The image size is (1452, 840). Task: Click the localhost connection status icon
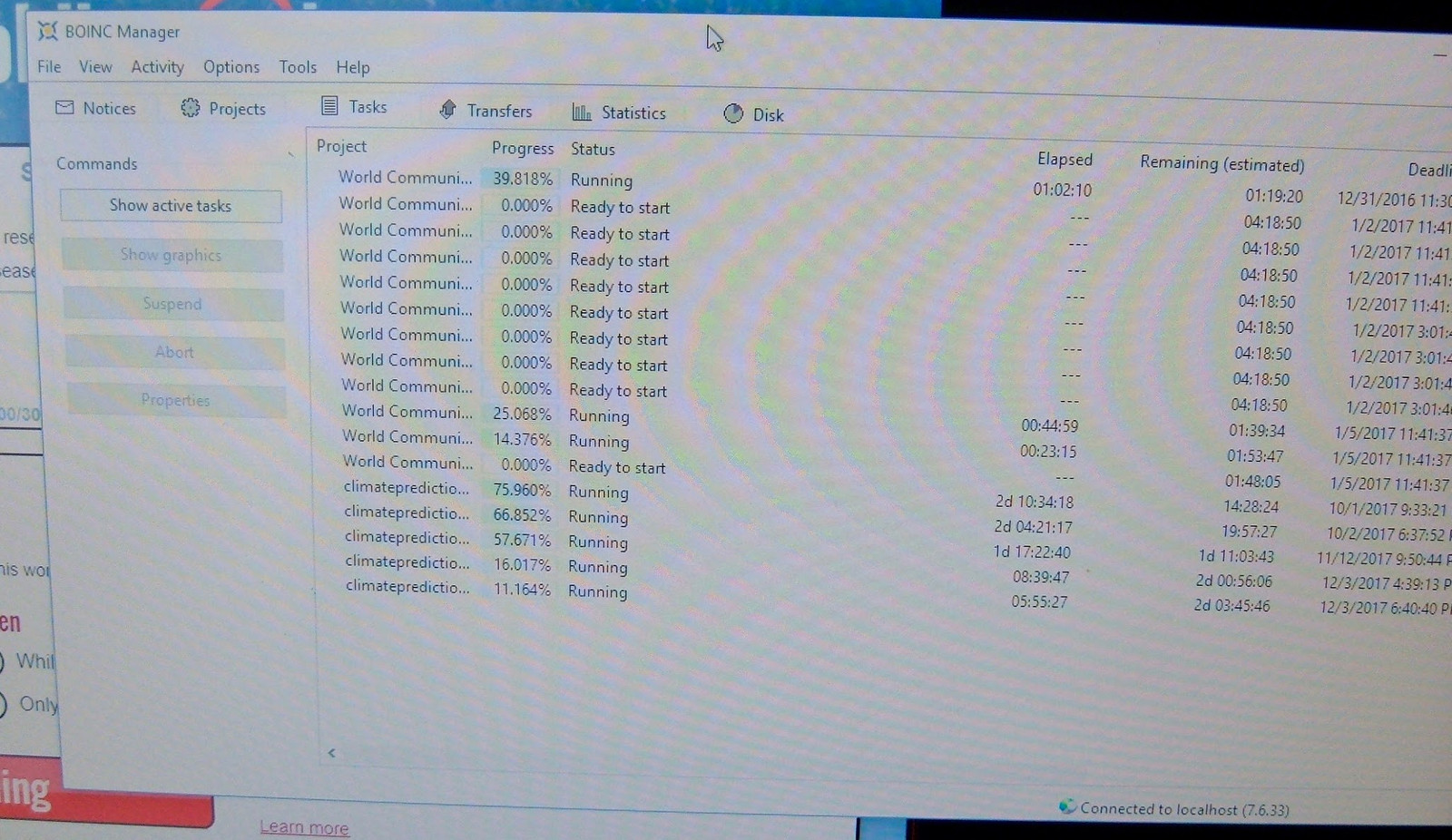point(1067,806)
